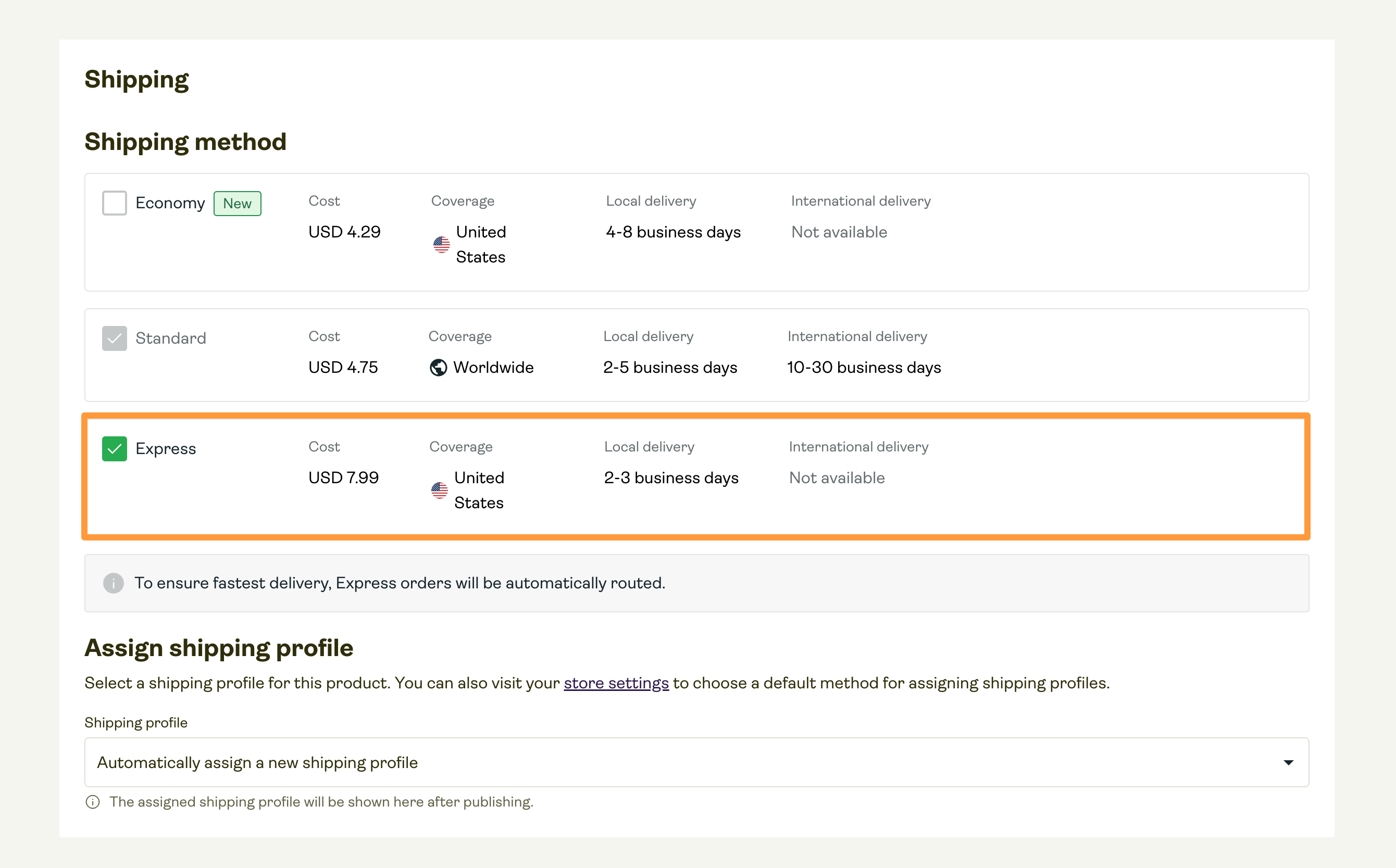Click the Standard row International delivery label
1396x868 pixels.
tap(857, 336)
